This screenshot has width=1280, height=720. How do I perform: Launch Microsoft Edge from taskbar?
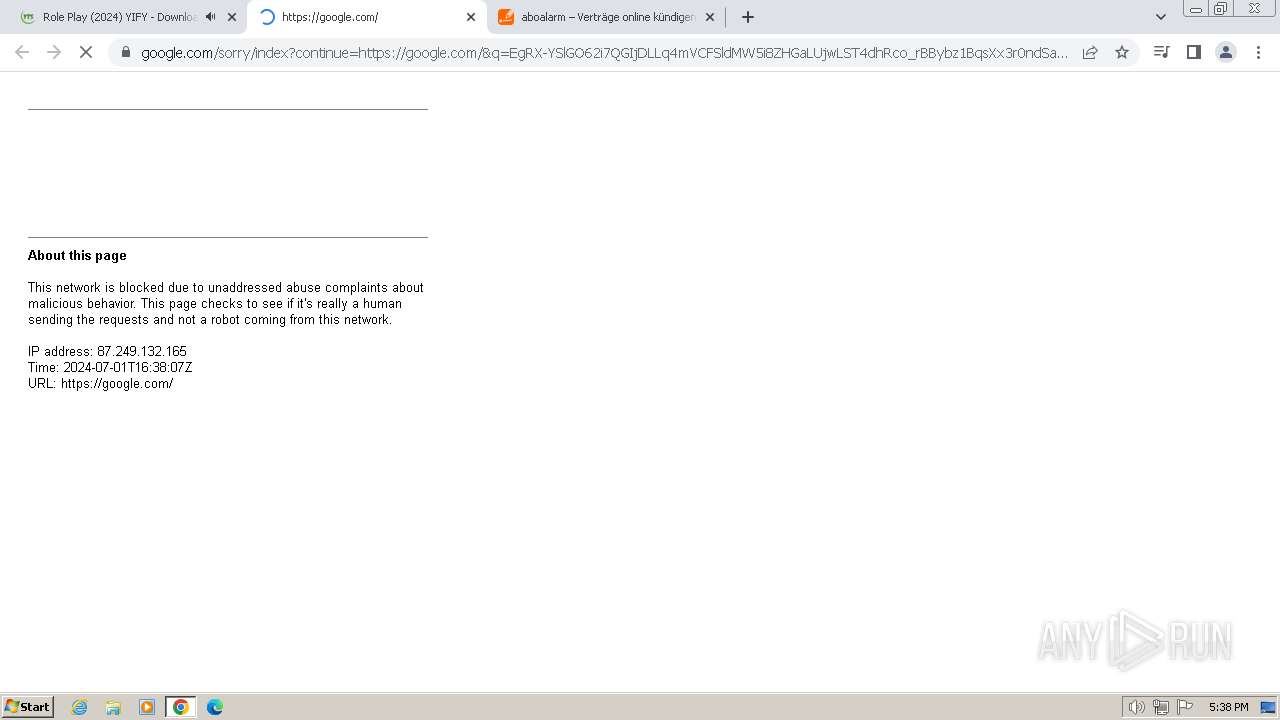point(215,707)
